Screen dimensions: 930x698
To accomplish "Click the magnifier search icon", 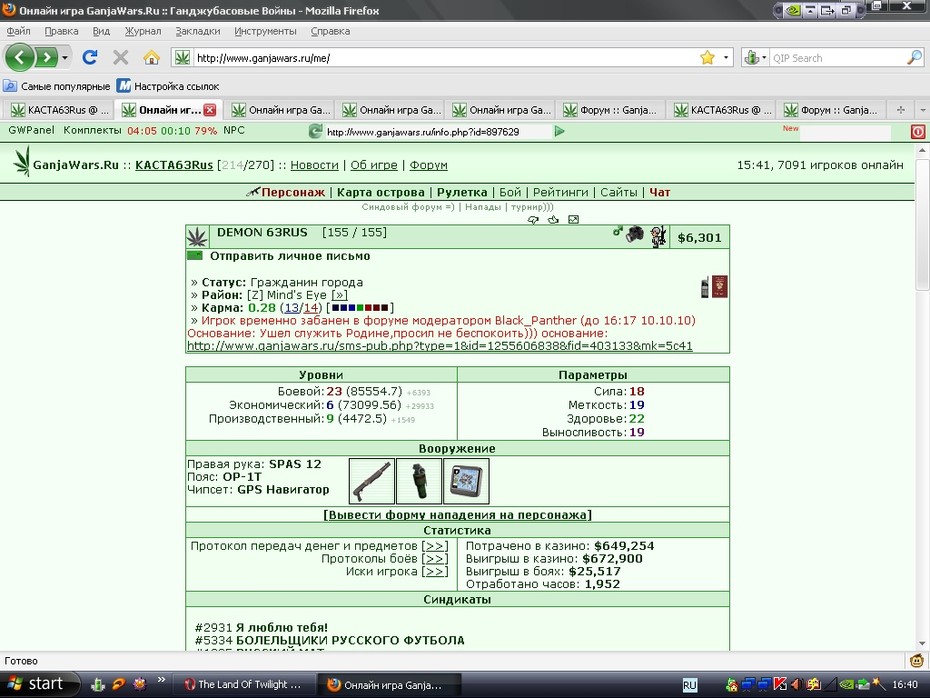I will click(x=915, y=58).
